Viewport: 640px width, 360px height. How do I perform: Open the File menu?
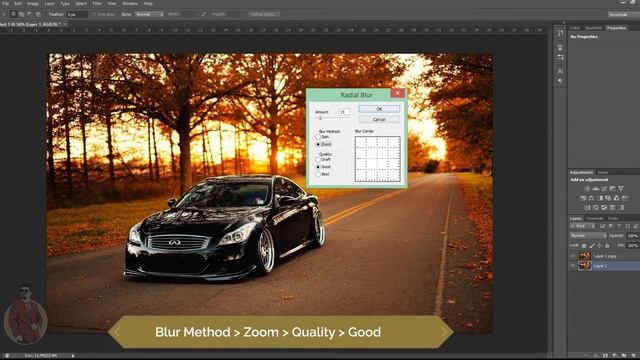coord(5,3)
